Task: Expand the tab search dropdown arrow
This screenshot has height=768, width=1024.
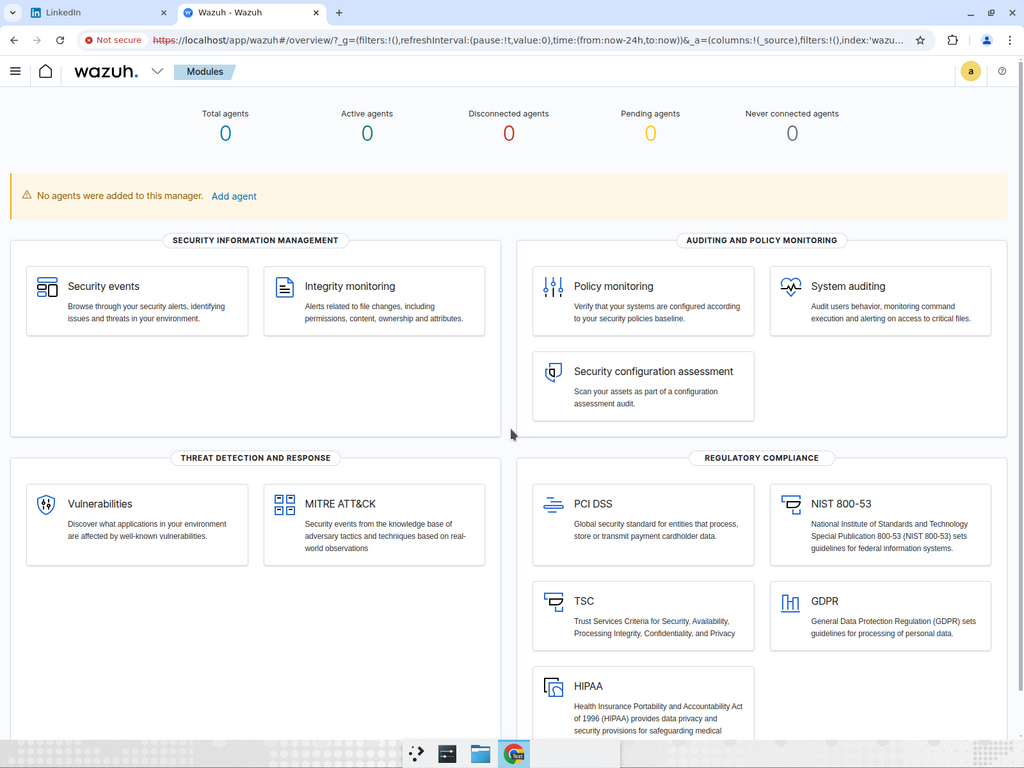Action: pyautogui.click(x=12, y=12)
